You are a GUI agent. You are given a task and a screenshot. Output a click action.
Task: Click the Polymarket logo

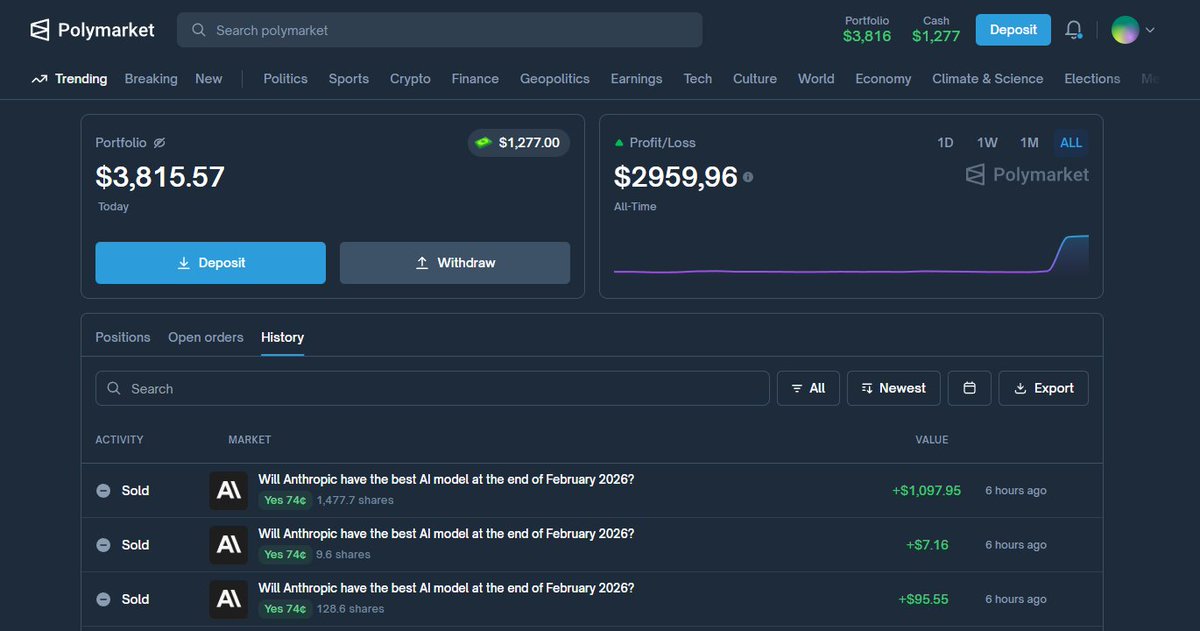(x=92, y=30)
